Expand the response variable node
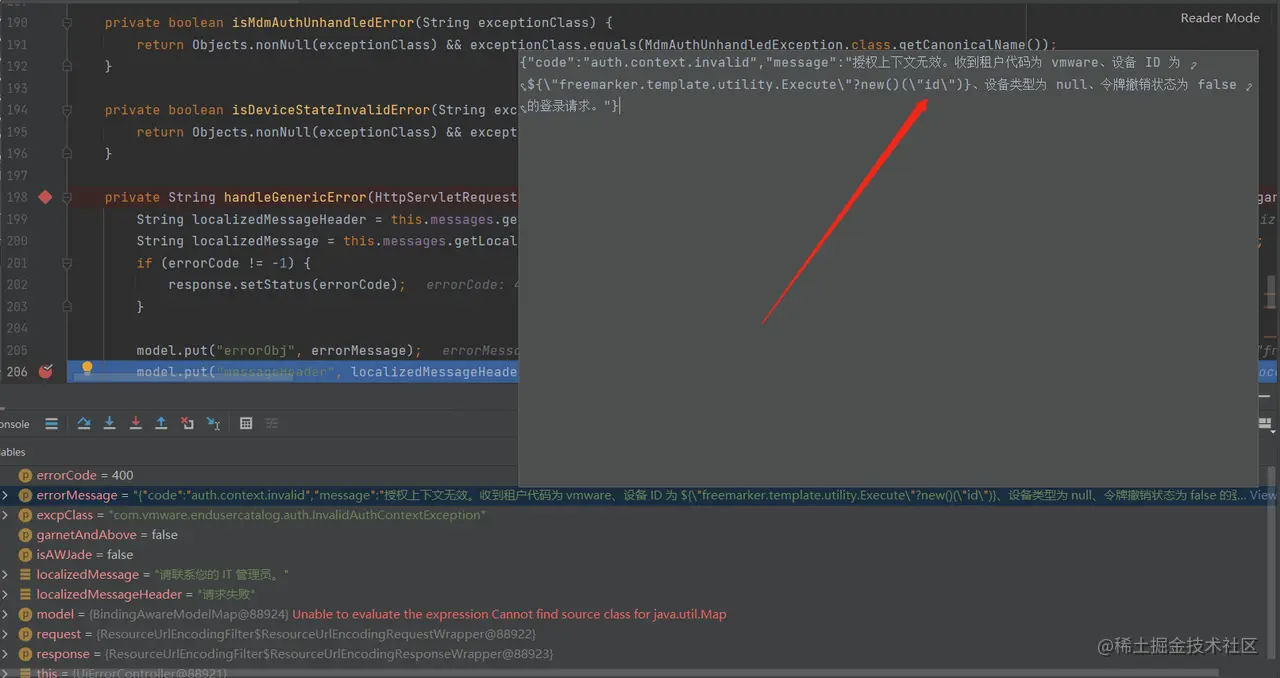This screenshot has width=1280, height=678. click(6, 654)
